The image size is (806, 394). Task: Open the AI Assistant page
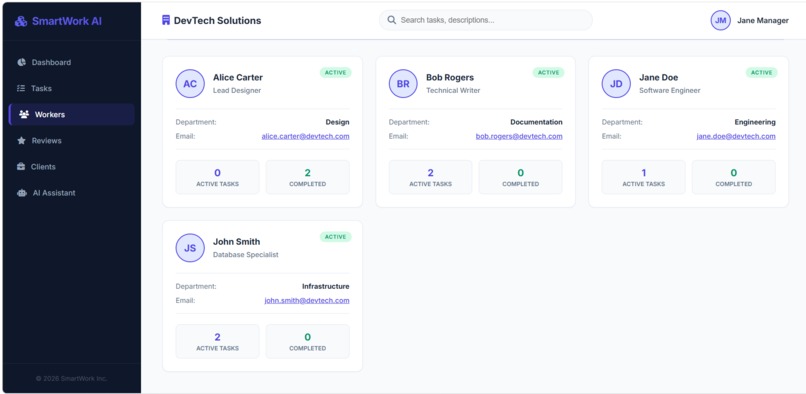tap(72, 193)
